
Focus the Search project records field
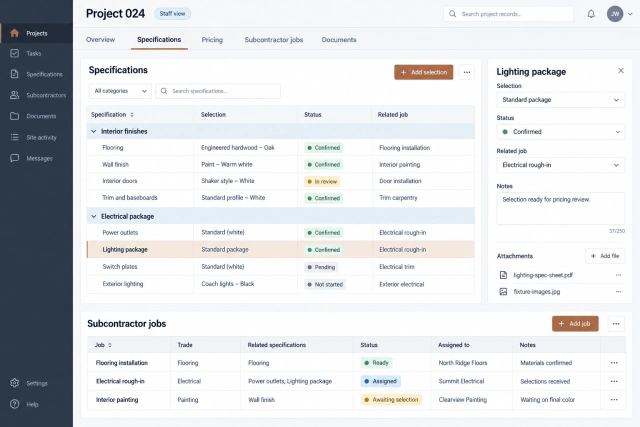[509, 14]
